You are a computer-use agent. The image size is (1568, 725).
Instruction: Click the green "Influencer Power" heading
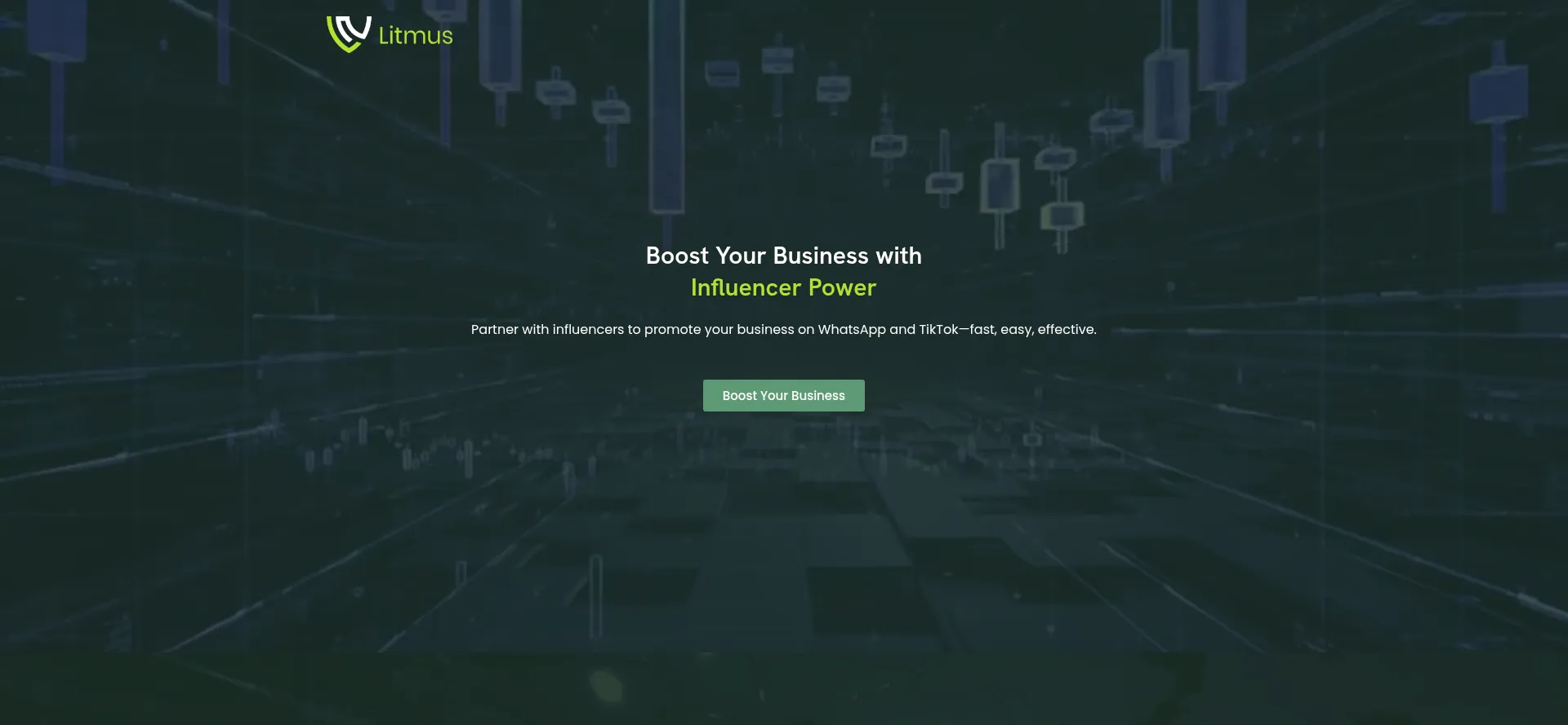click(x=783, y=287)
